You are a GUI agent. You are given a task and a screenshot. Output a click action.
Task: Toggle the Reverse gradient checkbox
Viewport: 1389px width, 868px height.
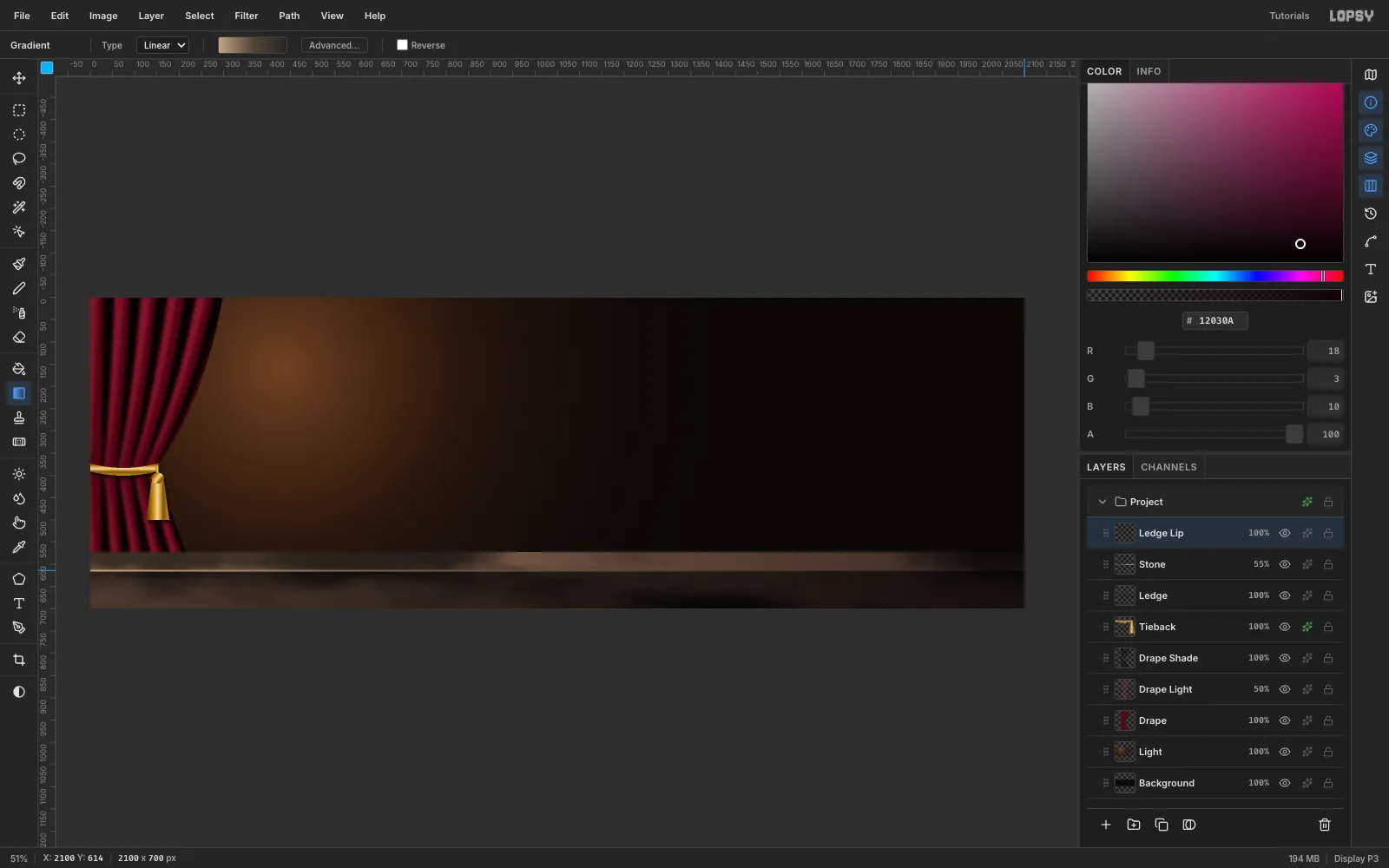(402, 45)
